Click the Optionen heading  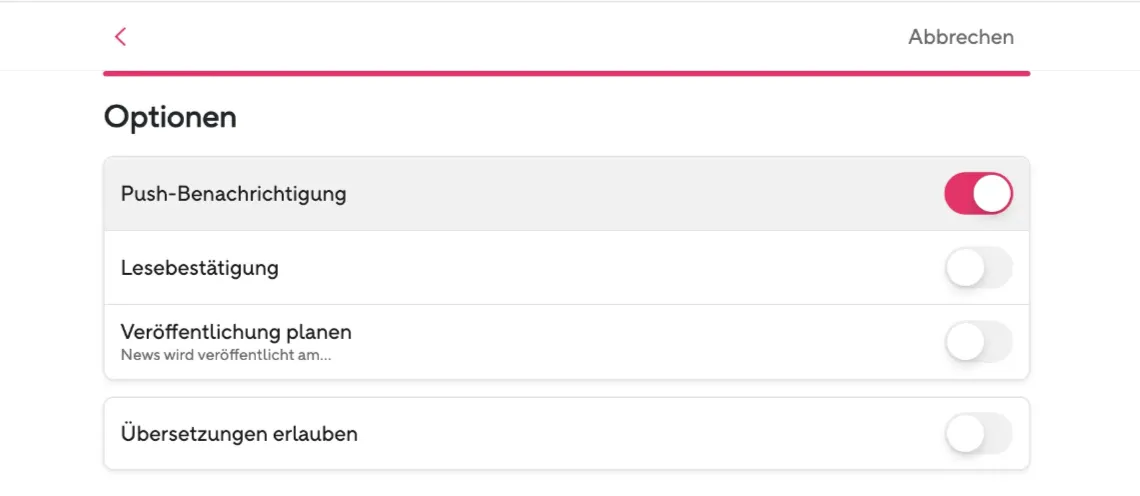[x=170, y=116]
